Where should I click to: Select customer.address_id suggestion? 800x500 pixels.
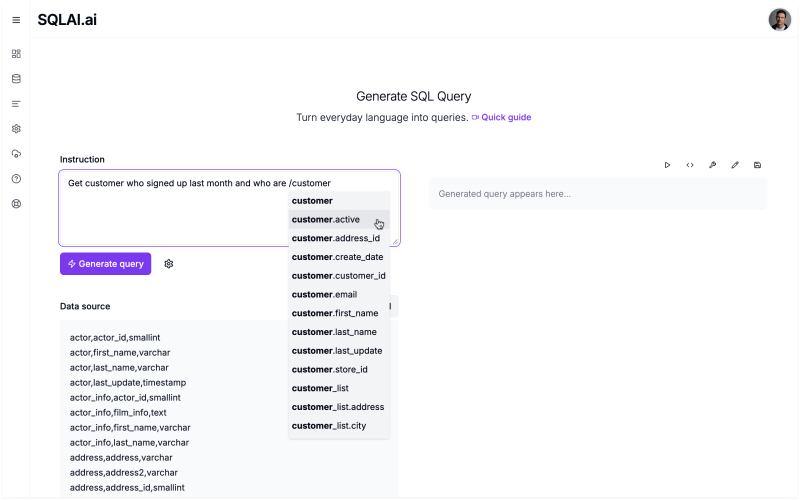tap(339, 238)
